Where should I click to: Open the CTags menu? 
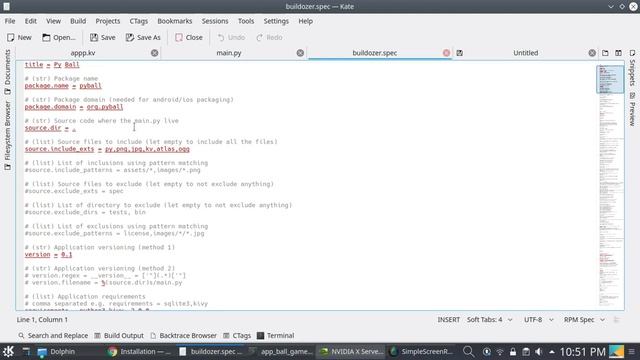(x=139, y=21)
